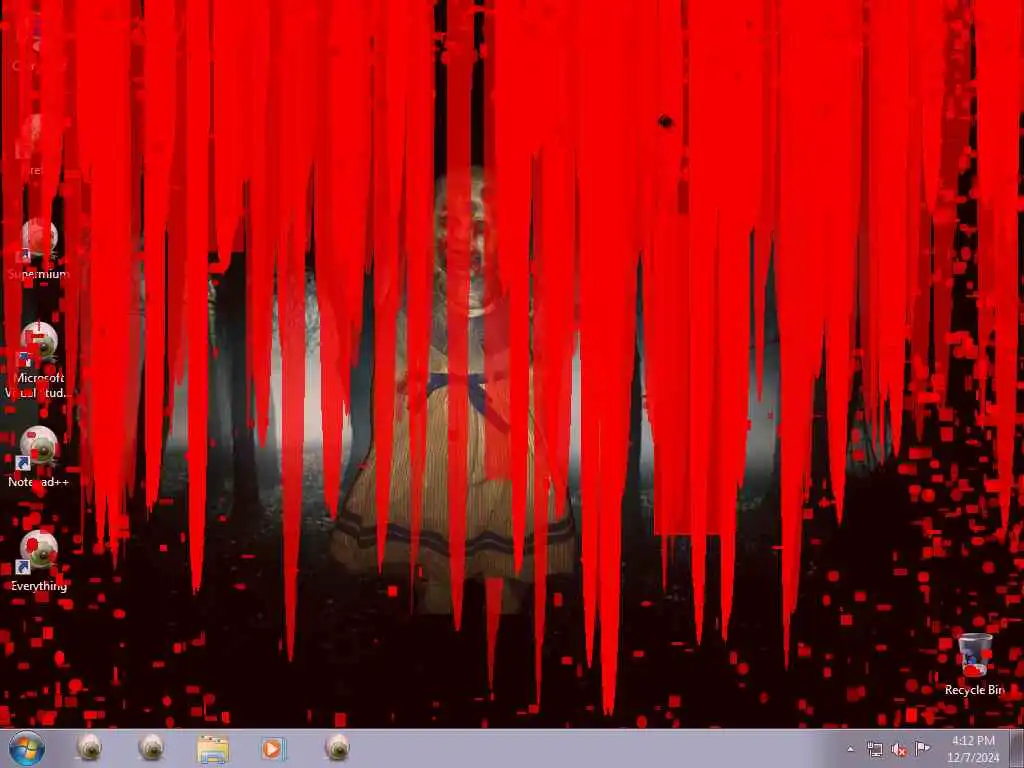The image size is (1024, 768).
Task: Launch Windows Media Player from taskbar
Action: pyautogui.click(x=274, y=748)
